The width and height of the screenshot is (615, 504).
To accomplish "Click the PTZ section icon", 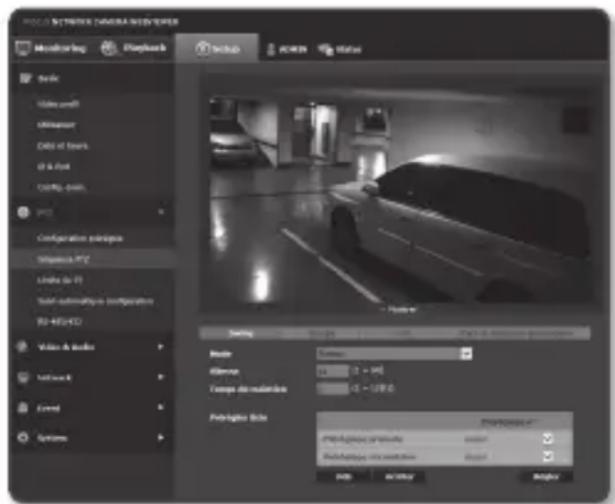I will 23,214.
